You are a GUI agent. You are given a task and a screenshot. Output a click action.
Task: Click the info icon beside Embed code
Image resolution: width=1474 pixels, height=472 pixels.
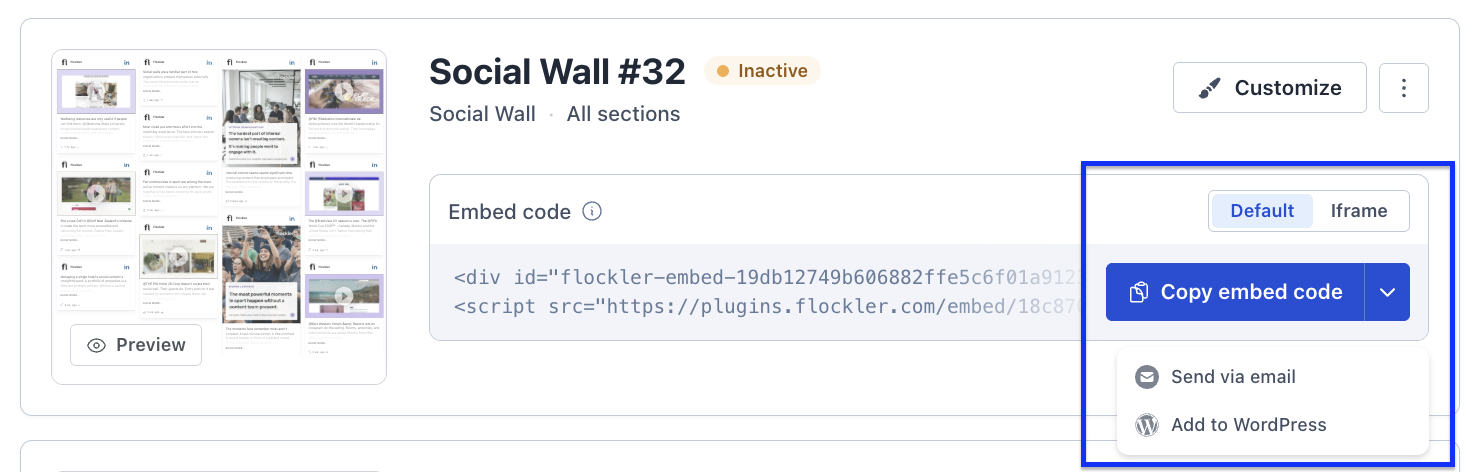coord(592,212)
